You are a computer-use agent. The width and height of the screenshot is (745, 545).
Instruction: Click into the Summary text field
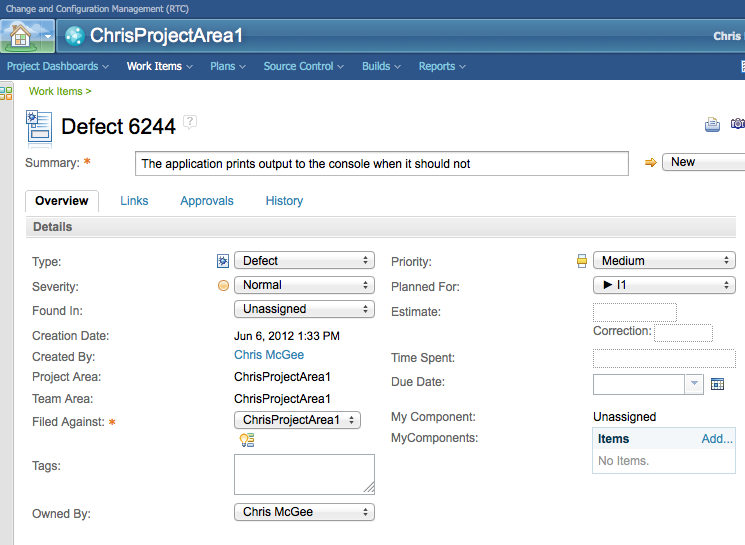(x=381, y=163)
